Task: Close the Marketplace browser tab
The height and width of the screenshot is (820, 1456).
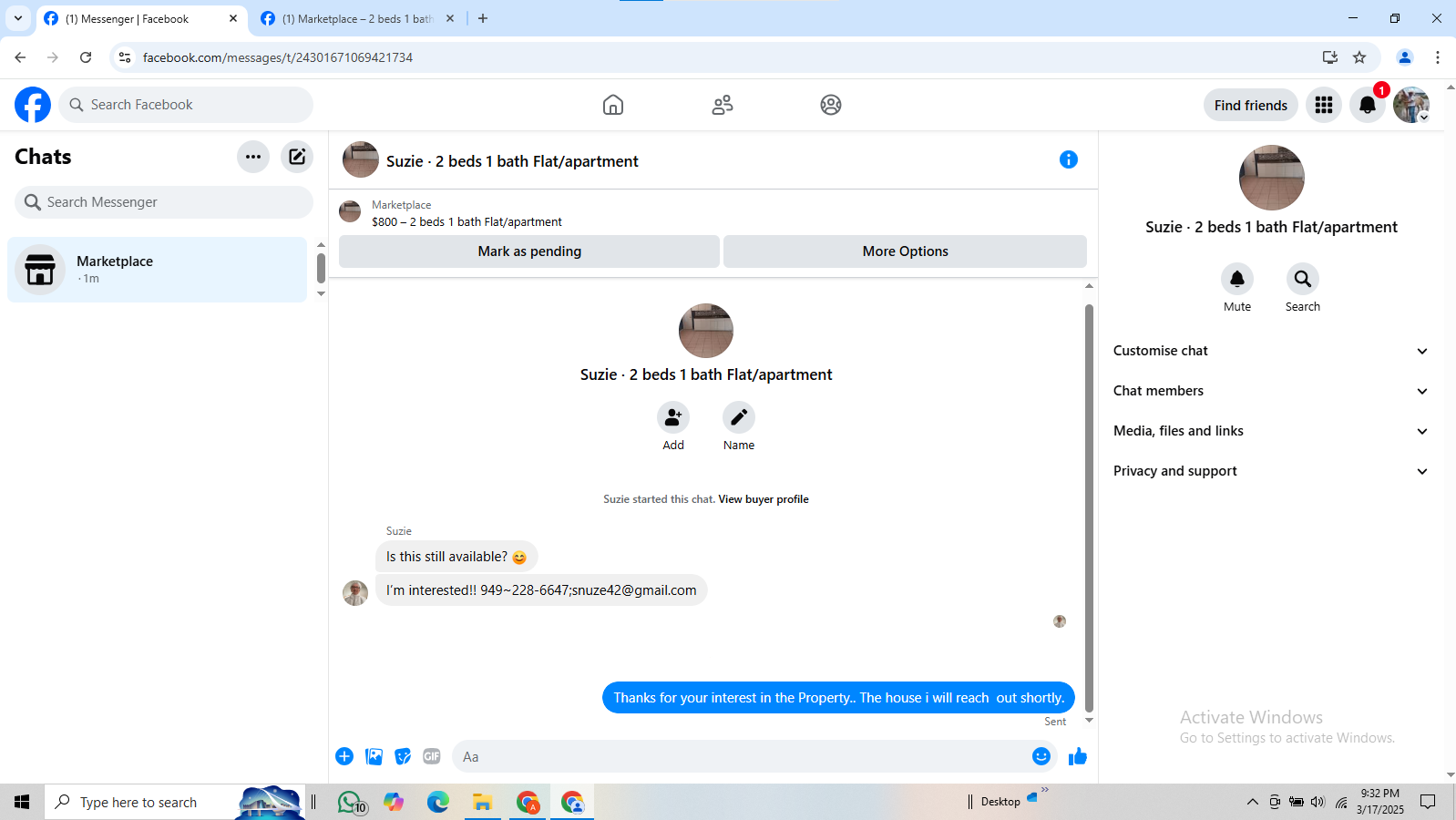Action: [450, 18]
